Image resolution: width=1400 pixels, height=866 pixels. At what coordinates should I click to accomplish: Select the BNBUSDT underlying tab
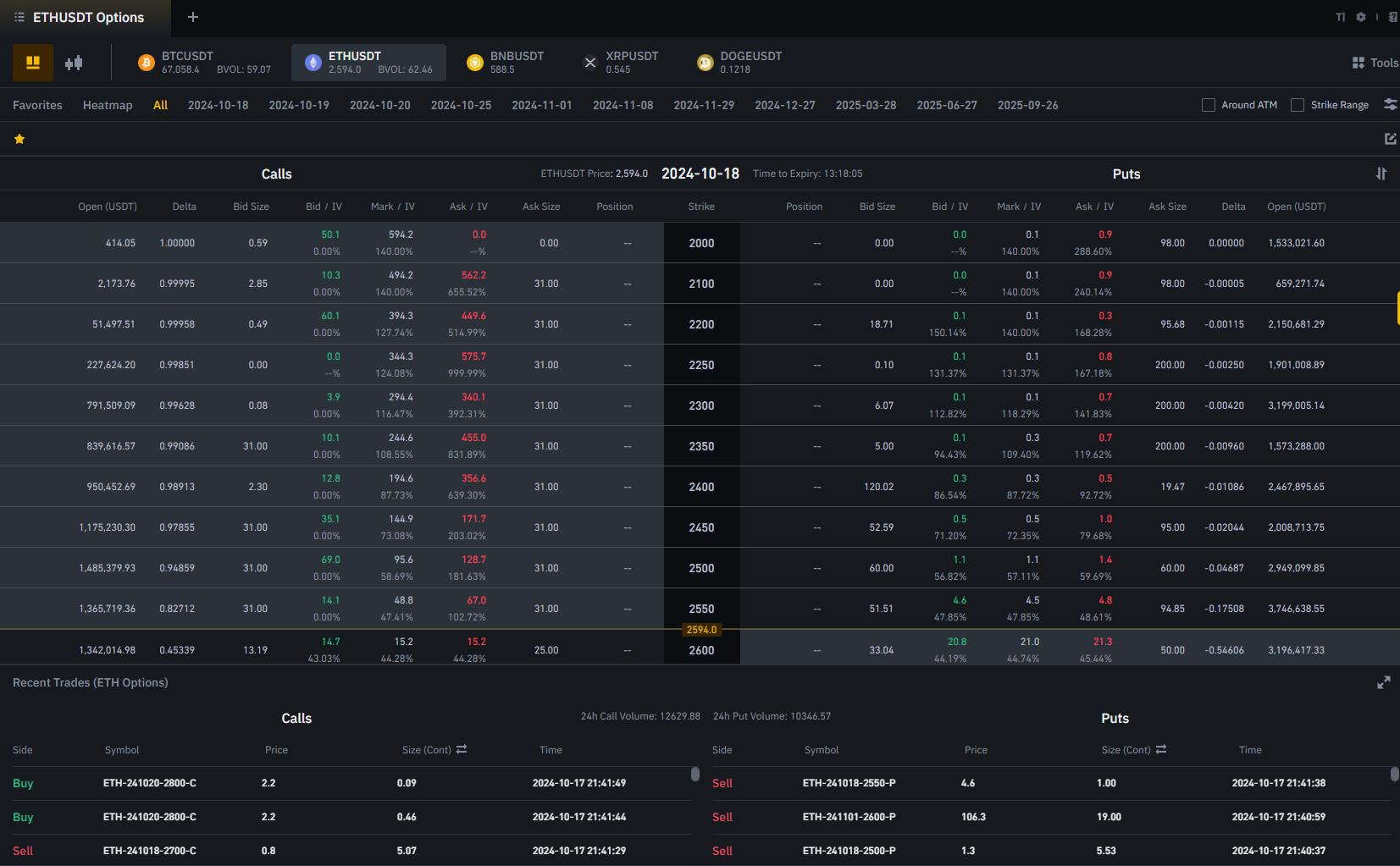pyautogui.click(x=505, y=63)
